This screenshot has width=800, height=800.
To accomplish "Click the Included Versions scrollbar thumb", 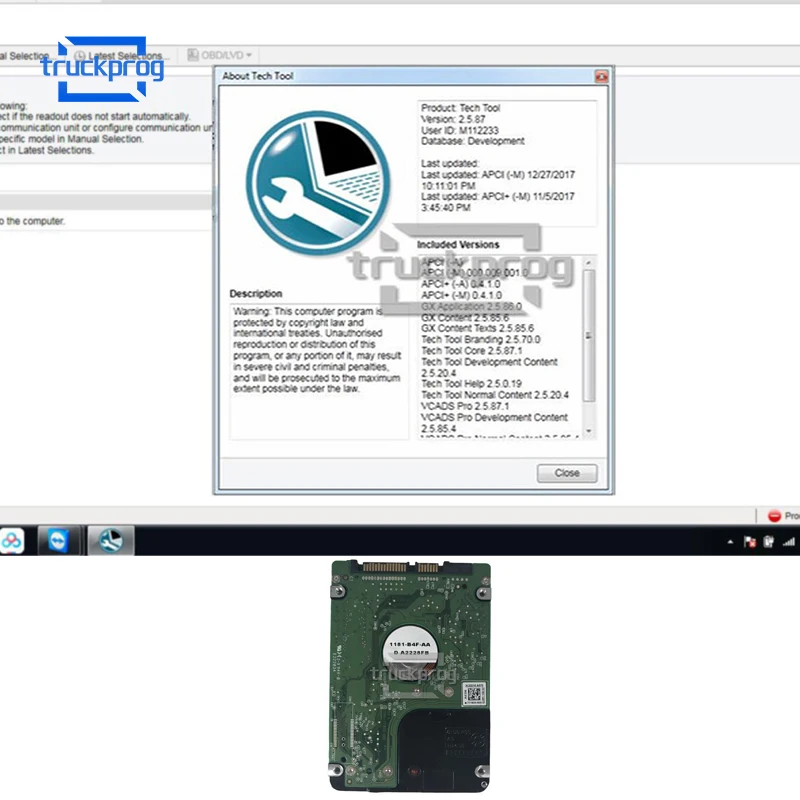I will (588, 335).
